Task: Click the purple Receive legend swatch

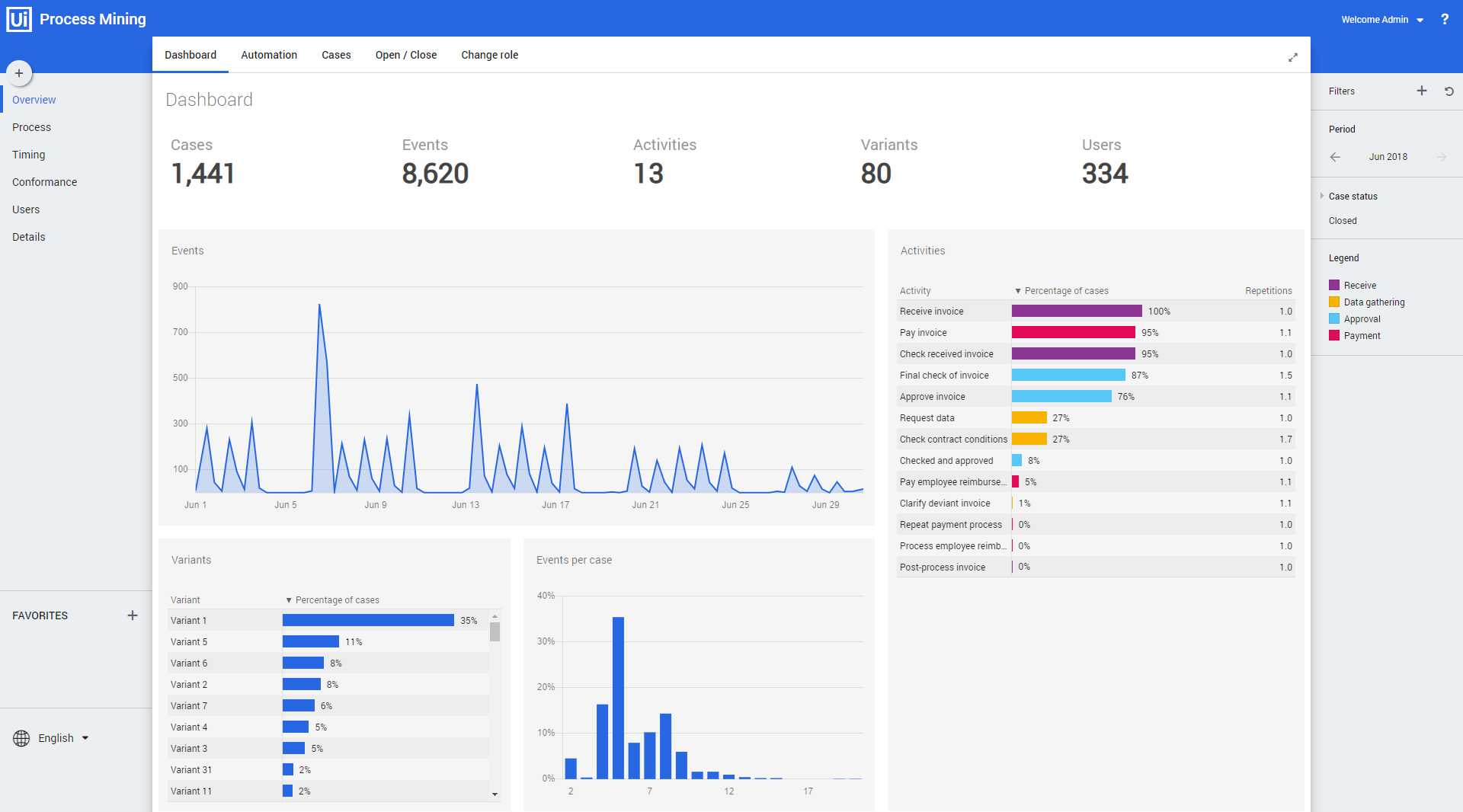Action: pos(1334,286)
